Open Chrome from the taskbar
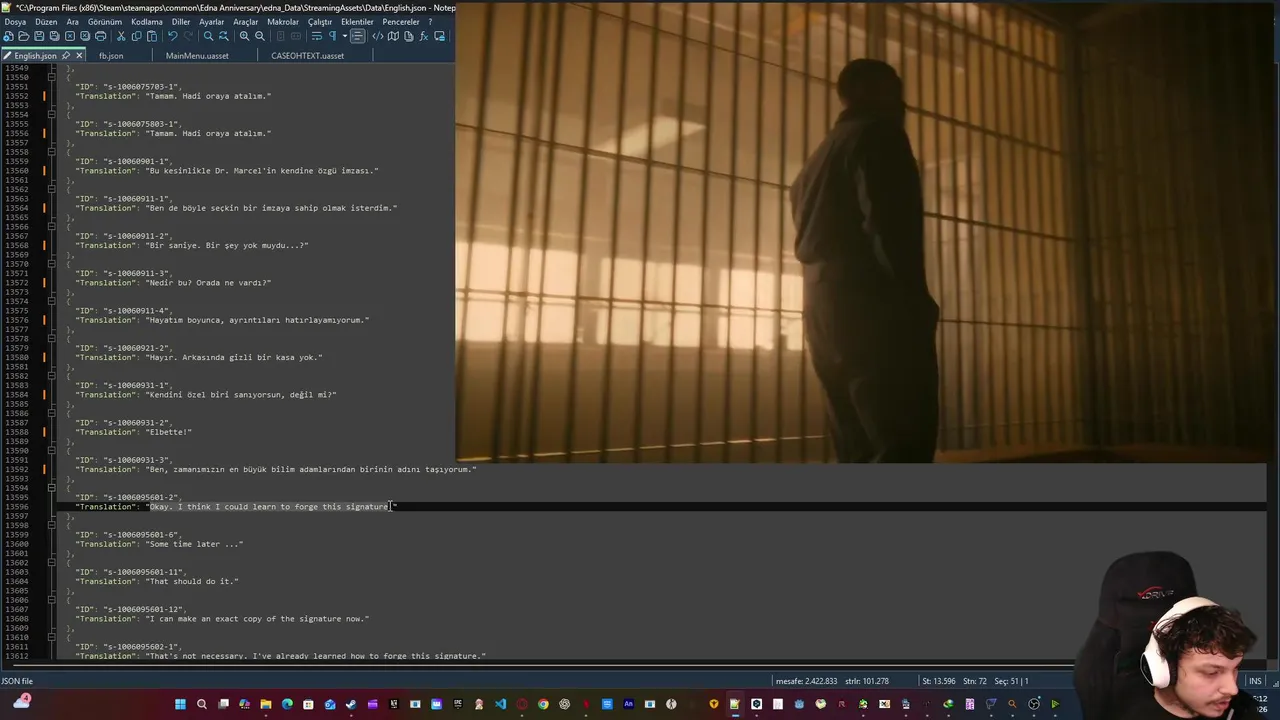This screenshot has width=1280, height=720. 543,704
